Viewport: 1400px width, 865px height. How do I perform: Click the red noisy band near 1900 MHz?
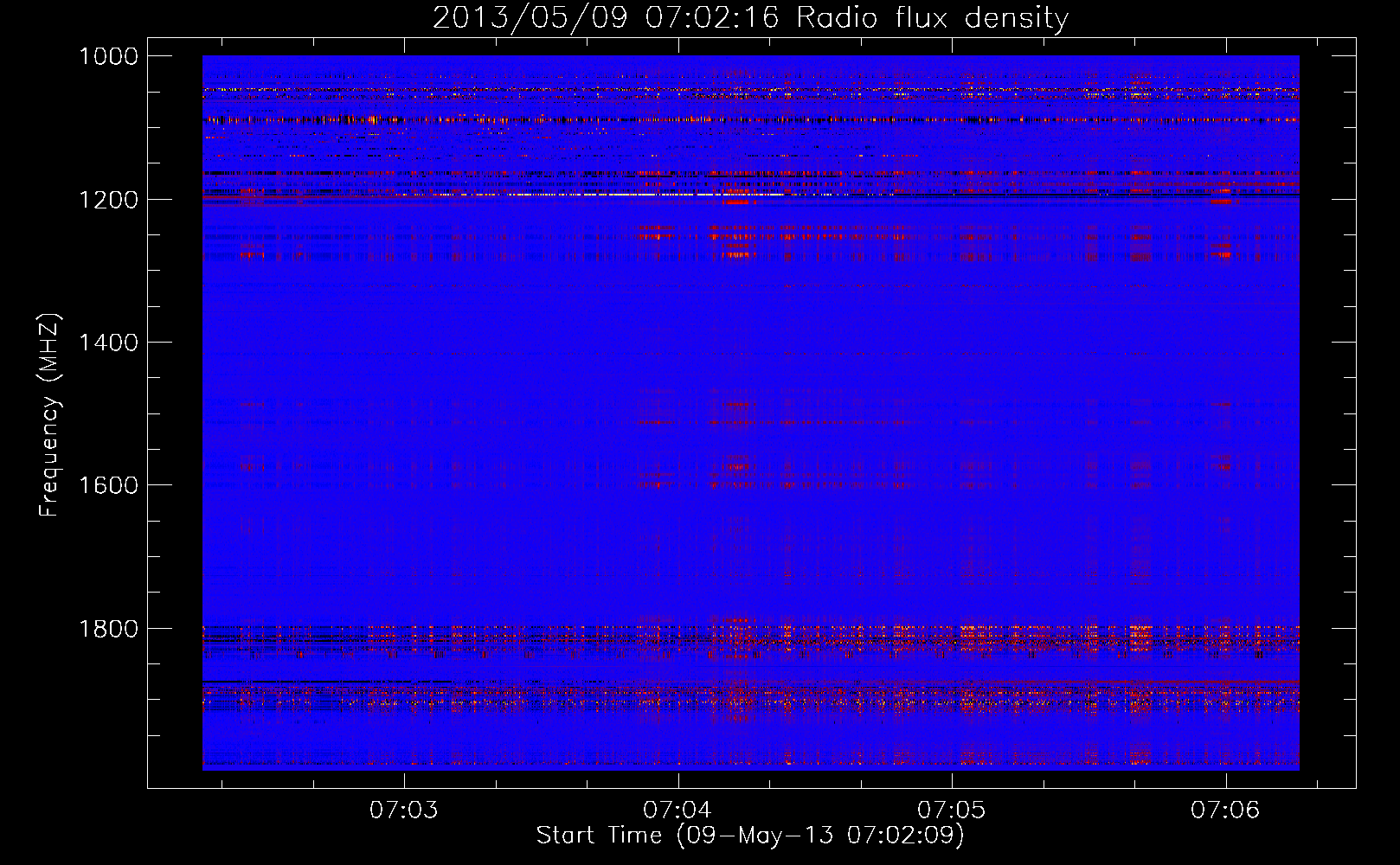(x=865, y=695)
